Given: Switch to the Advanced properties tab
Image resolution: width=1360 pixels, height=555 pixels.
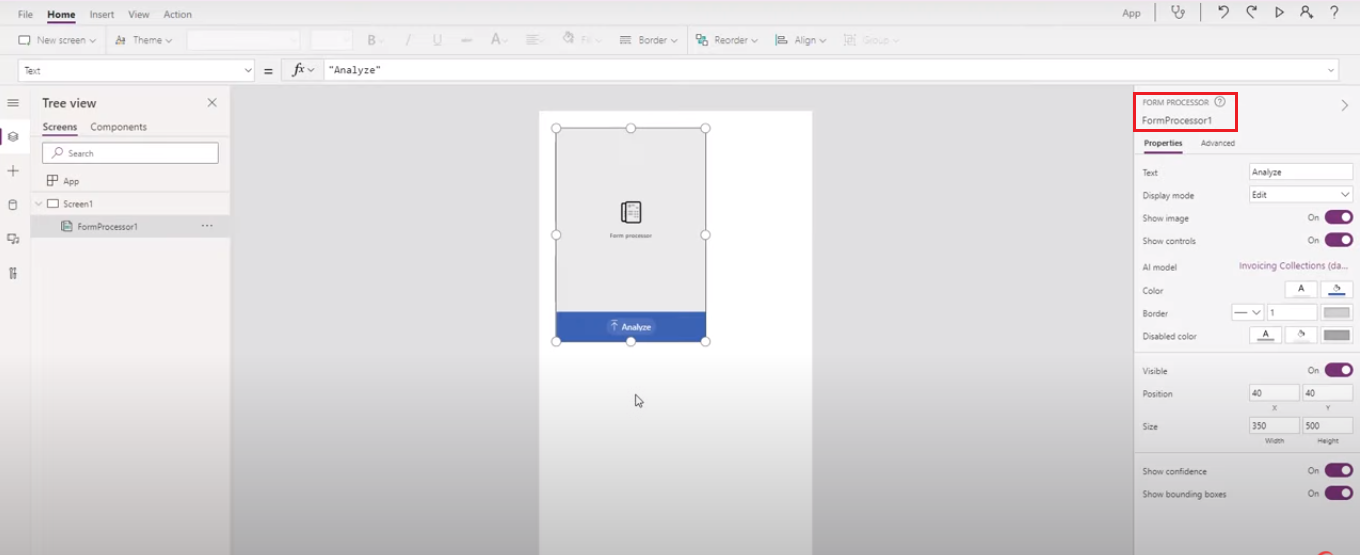Looking at the screenshot, I should [1218, 143].
